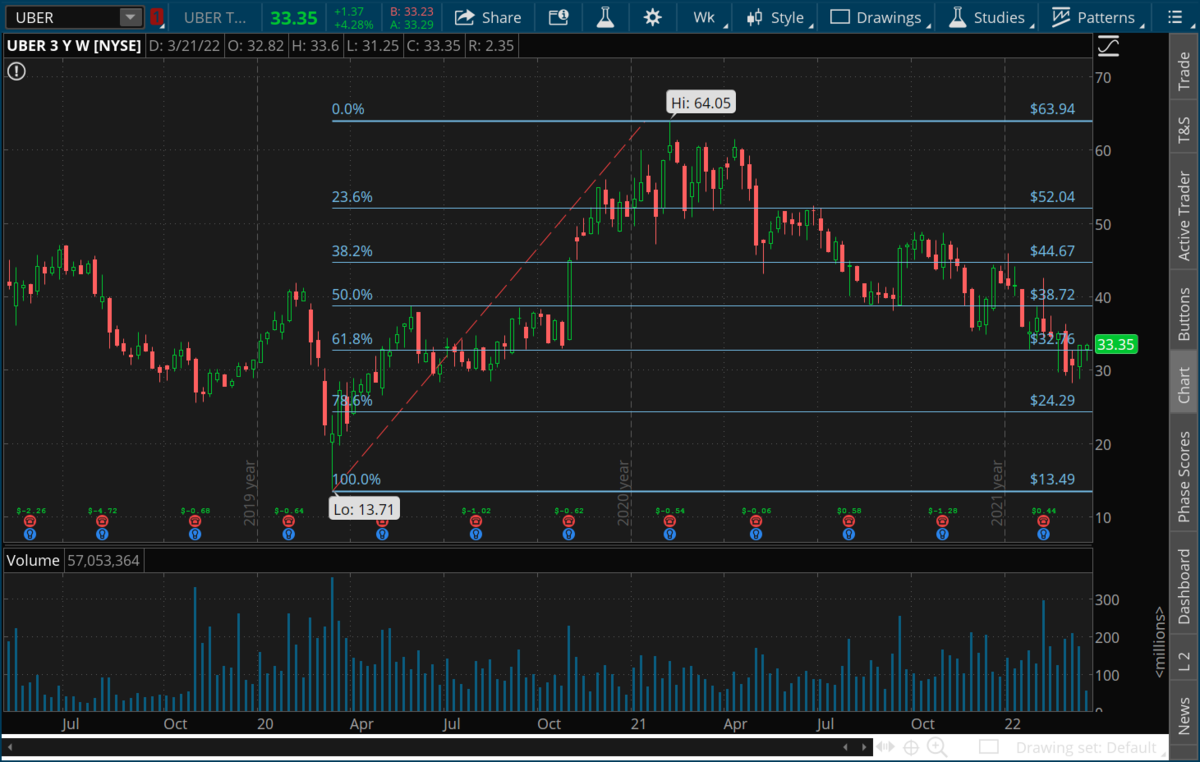
Task: Click the Lo: 13.71 price bubble
Action: 363,510
